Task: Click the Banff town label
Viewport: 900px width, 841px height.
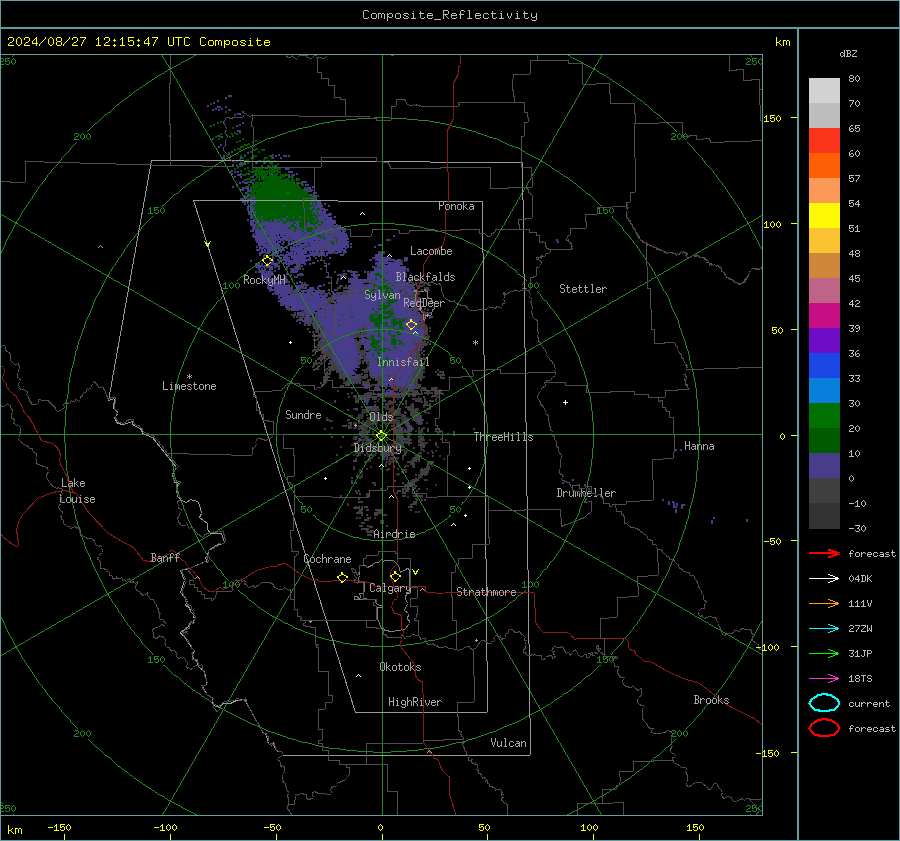Action: [x=165, y=557]
